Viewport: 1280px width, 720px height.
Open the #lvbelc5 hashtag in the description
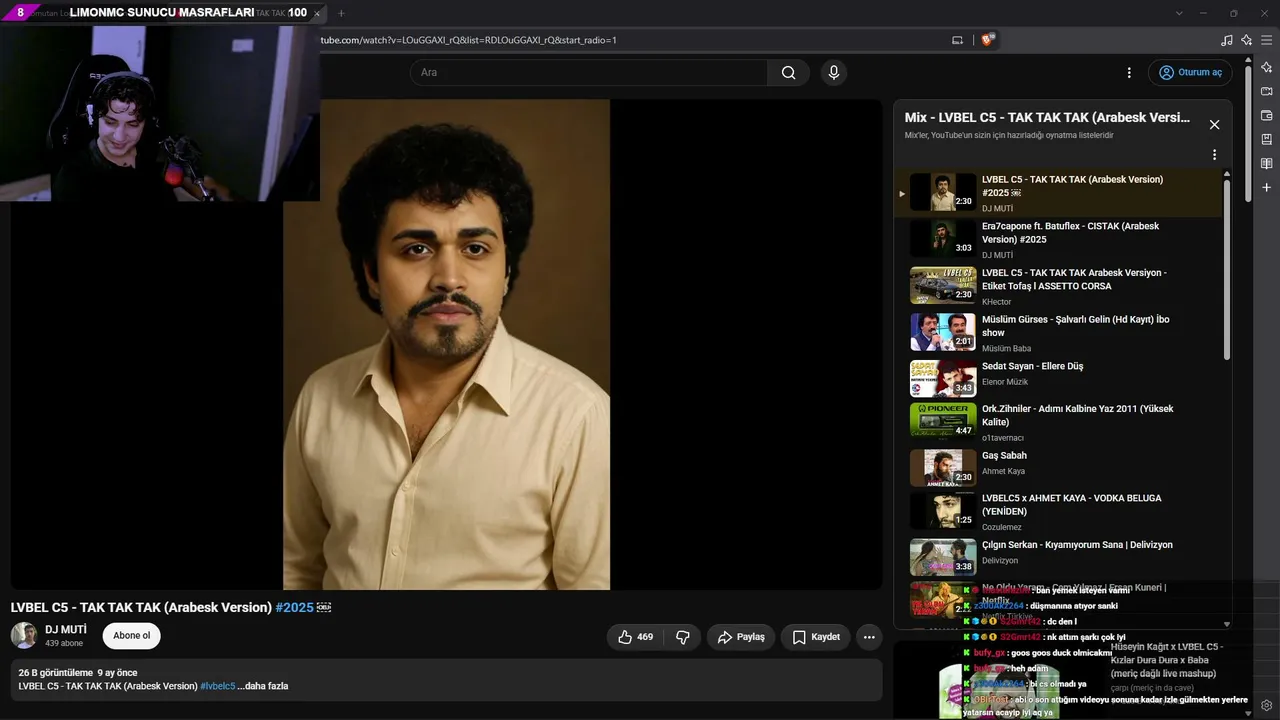point(218,686)
